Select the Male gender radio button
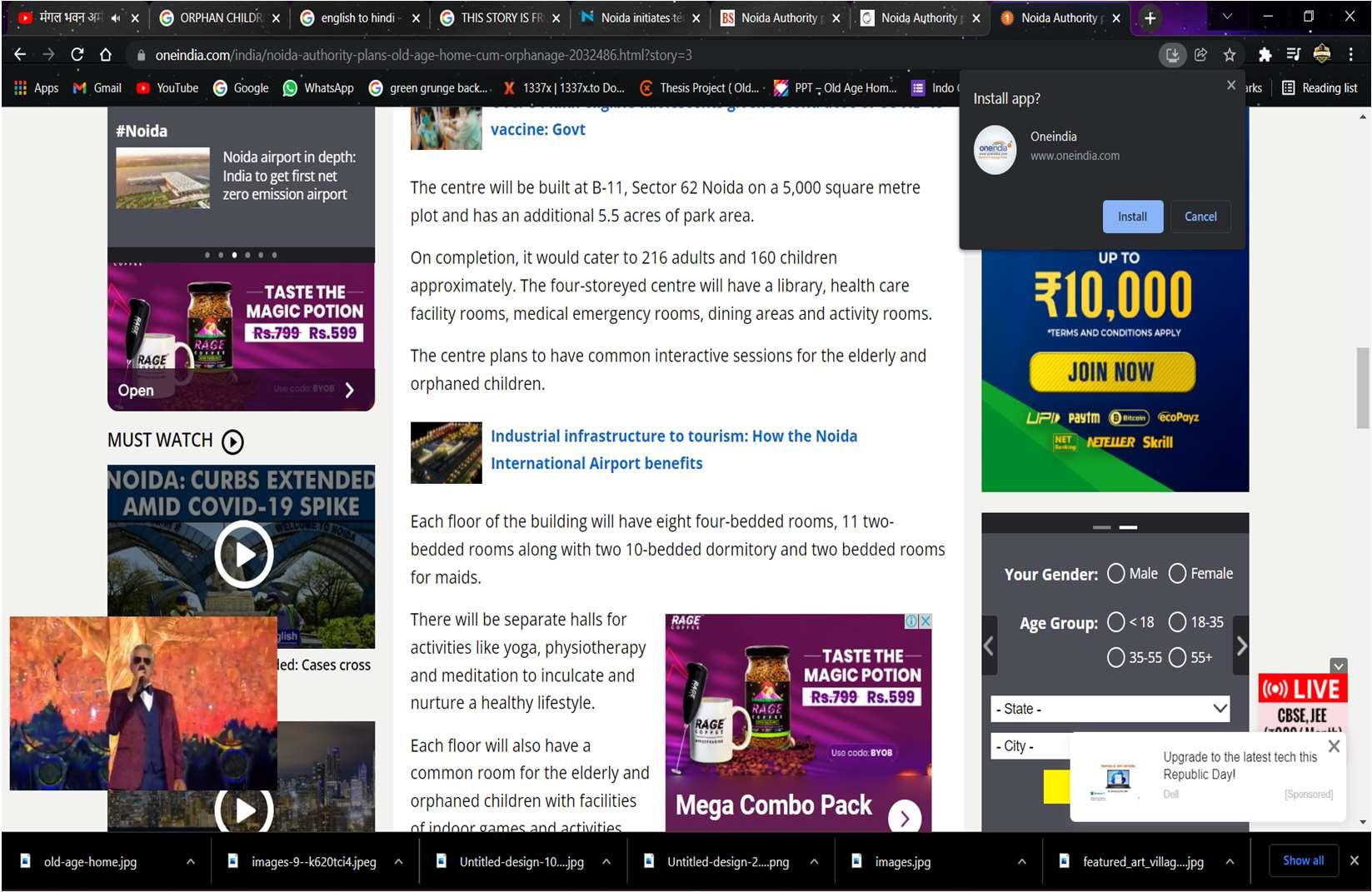The height and width of the screenshot is (892, 1372). pos(1116,574)
